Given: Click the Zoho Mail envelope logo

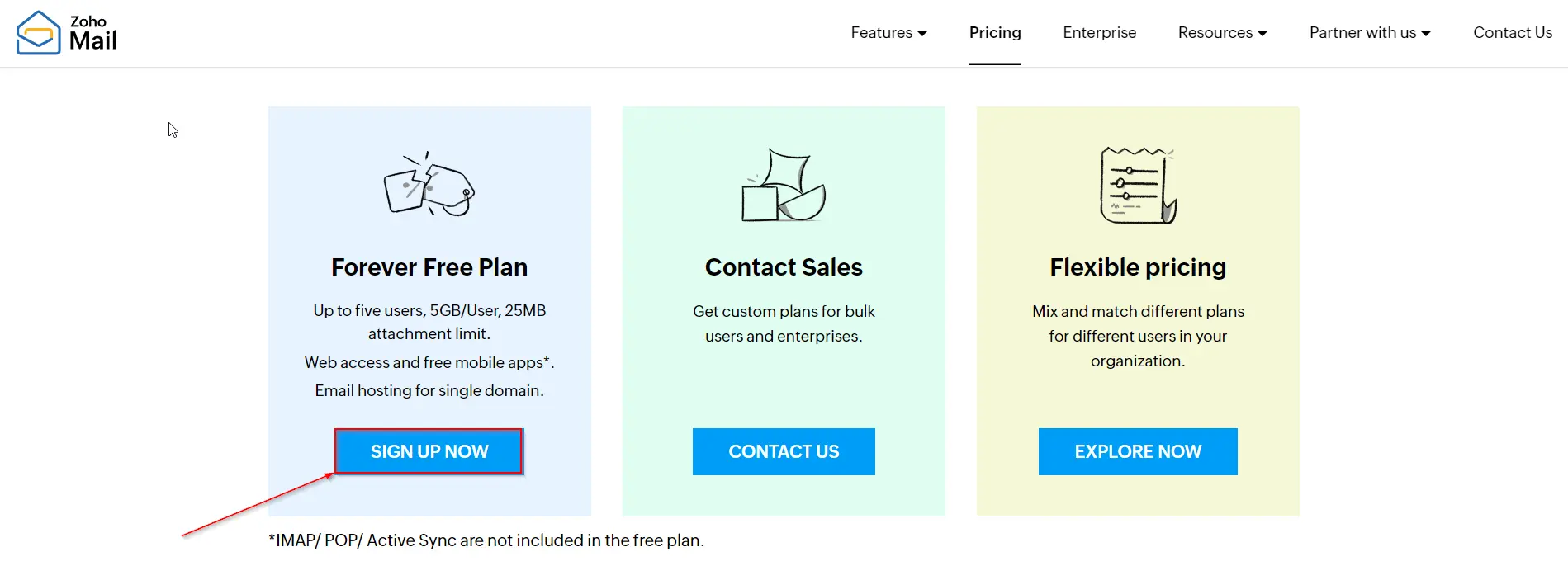Looking at the screenshot, I should (38, 33).
